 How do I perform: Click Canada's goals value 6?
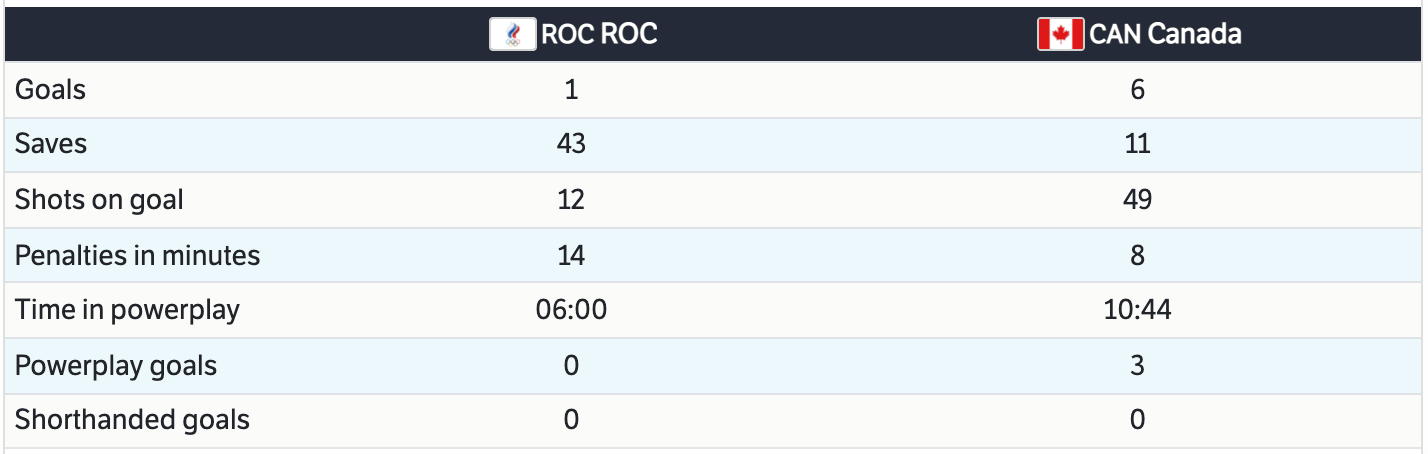pos(1137,90)
